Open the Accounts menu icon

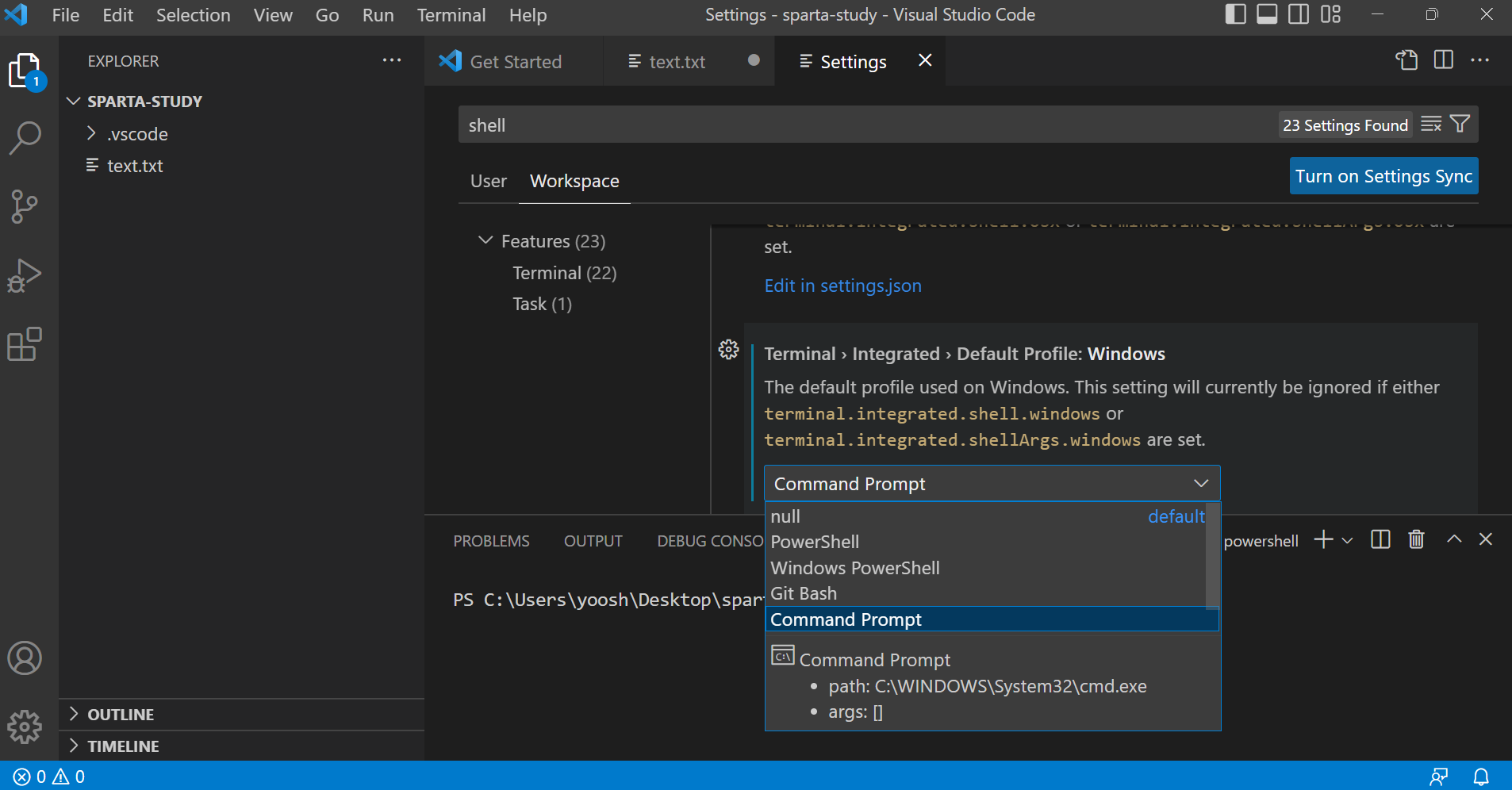(25, 658)
